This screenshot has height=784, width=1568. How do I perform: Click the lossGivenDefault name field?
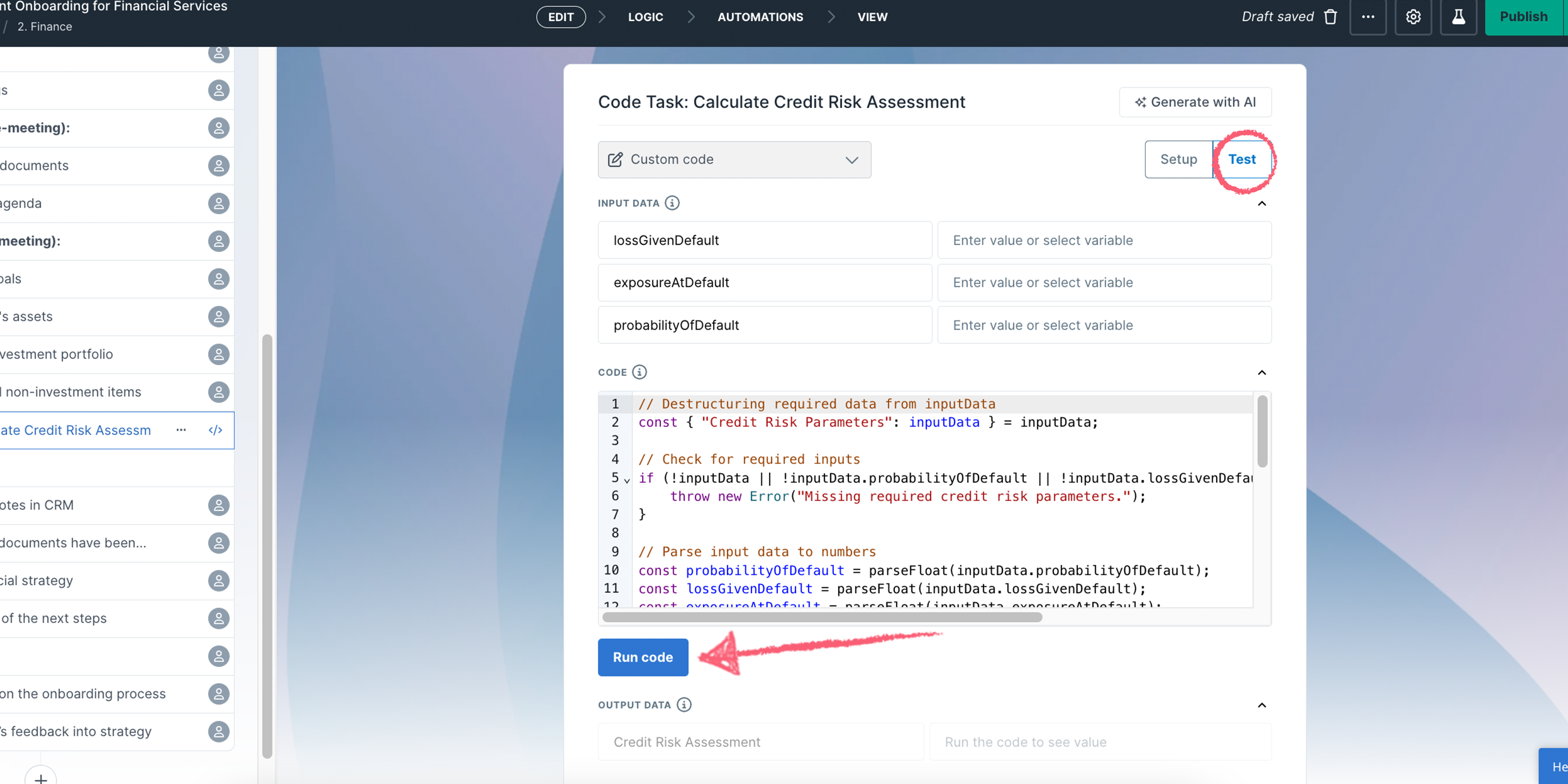(765, 240)
